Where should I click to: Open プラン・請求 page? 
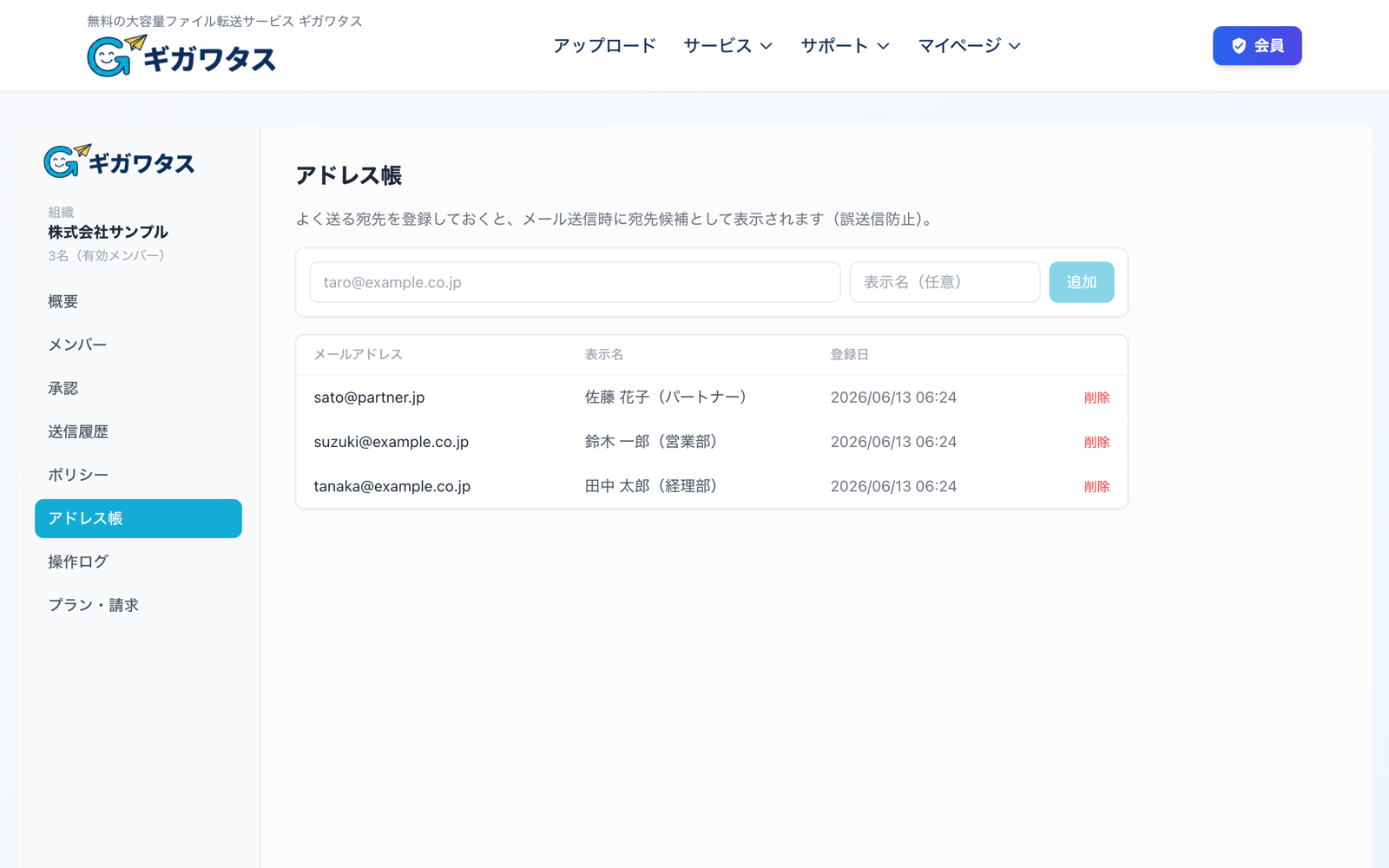138,605
